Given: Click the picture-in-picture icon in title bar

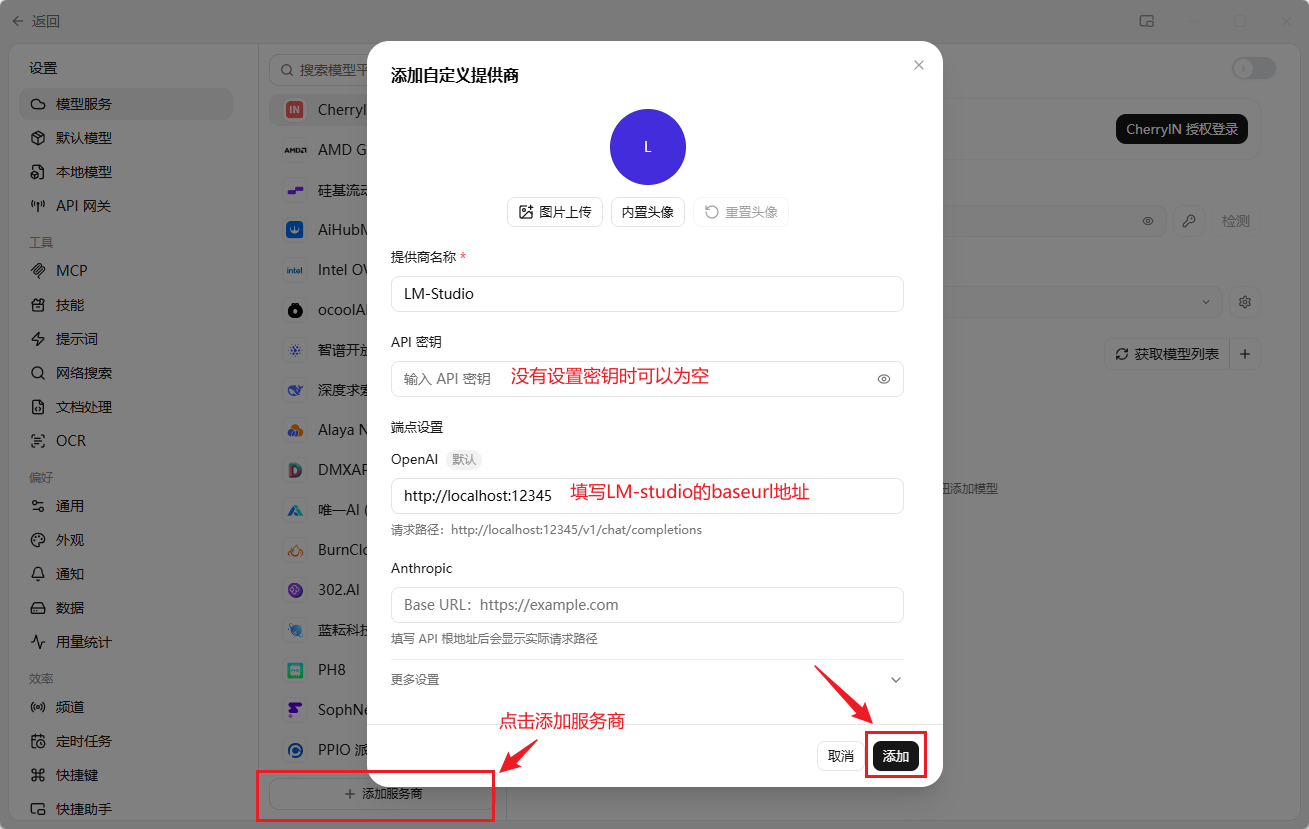Looking at the screenshot, I should point(1147,21).
